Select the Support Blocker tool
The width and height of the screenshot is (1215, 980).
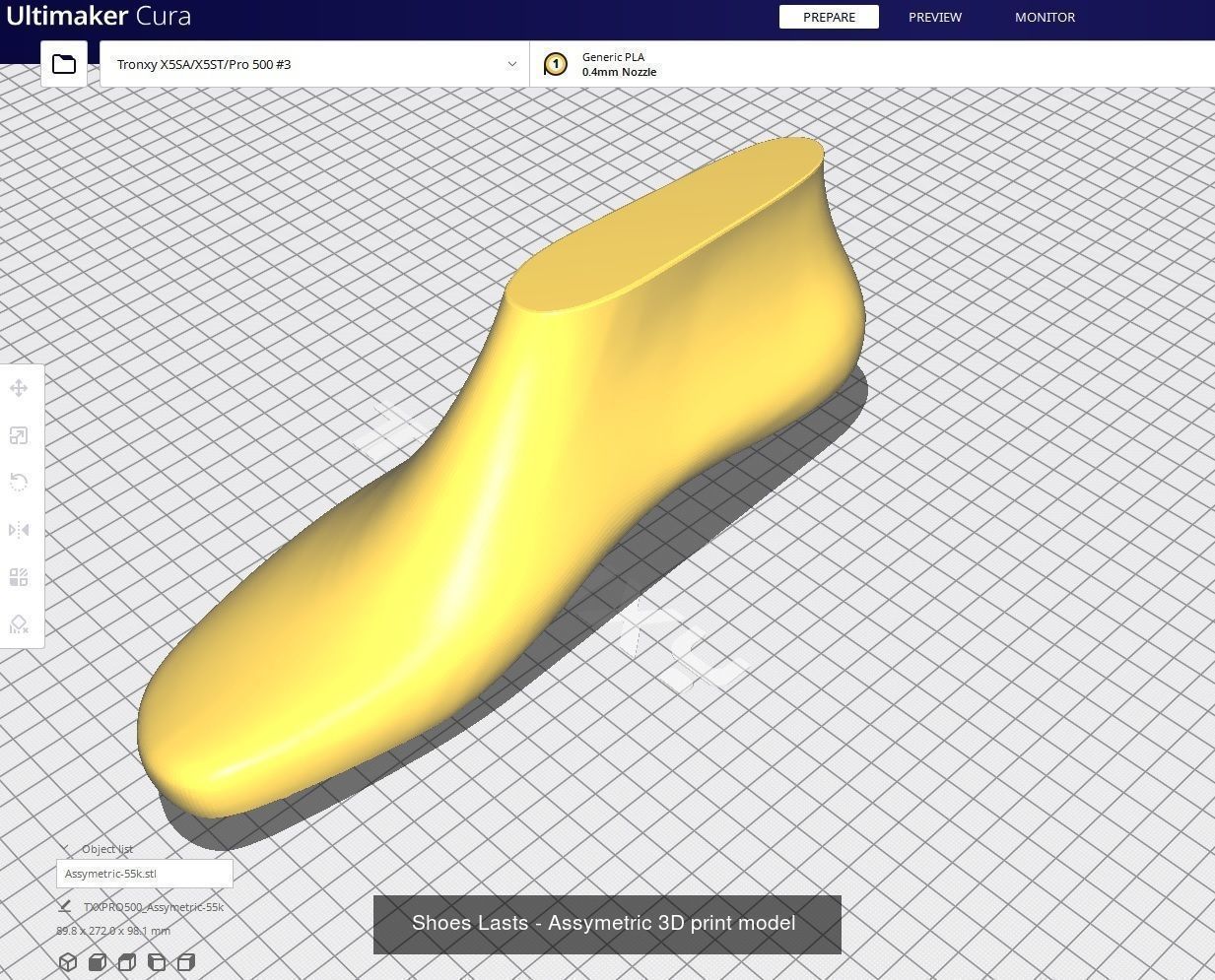(x=19, y=624)
